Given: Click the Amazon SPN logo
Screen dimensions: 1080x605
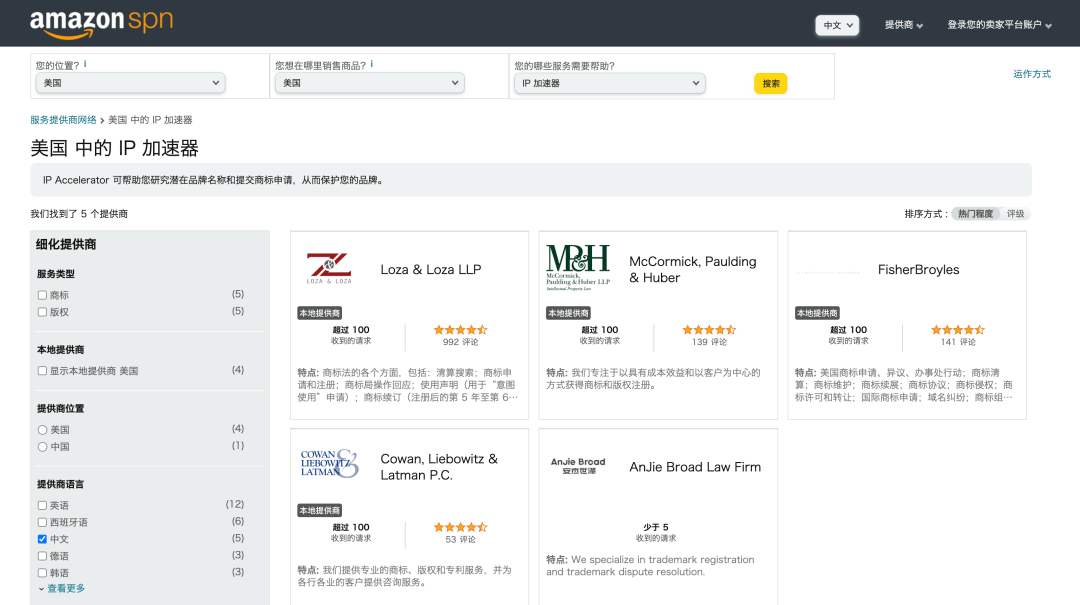Looking at the screenshot, I should click(101, 23).
